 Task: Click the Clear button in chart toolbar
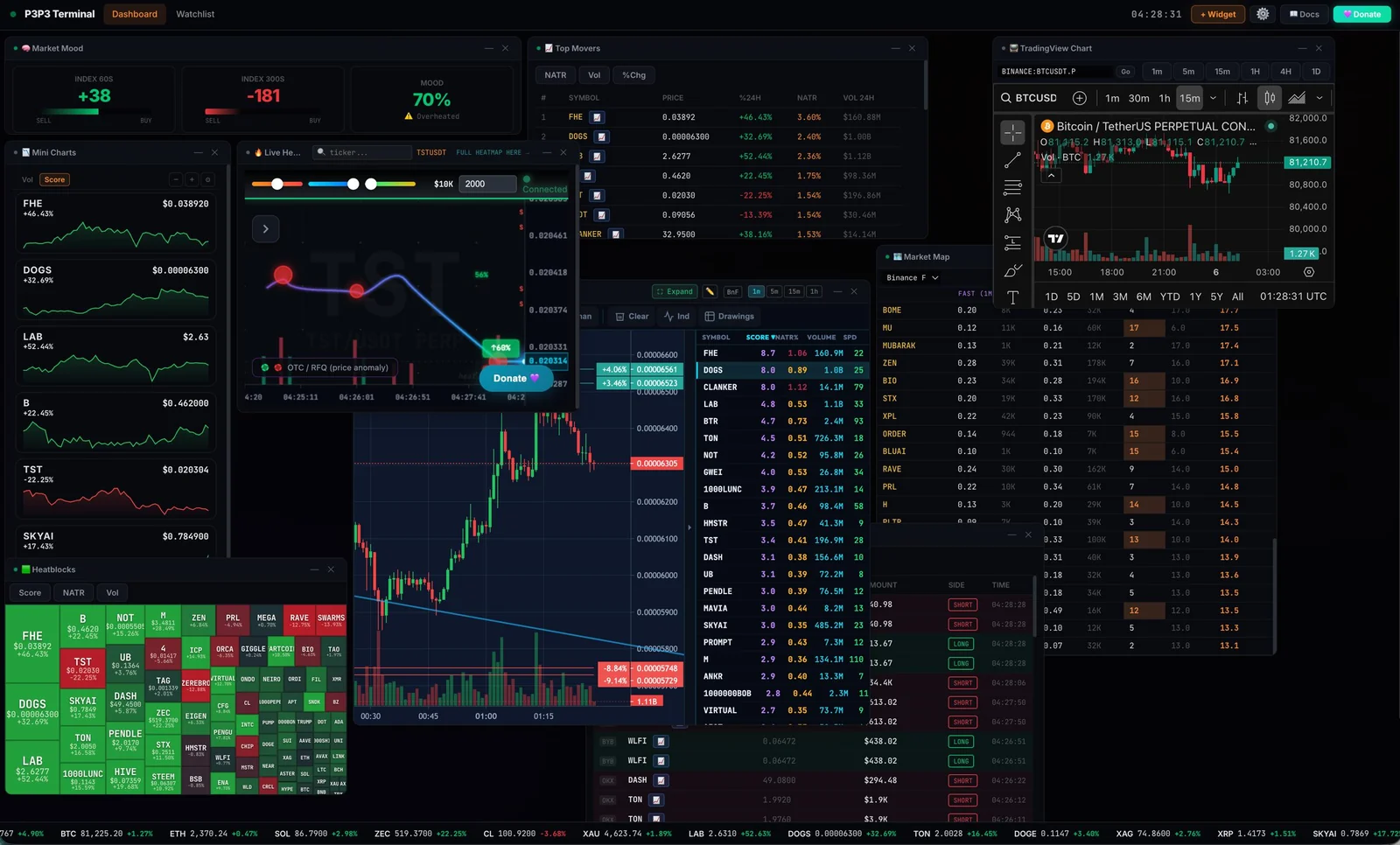pyautogui.click(x=632, y=317)
